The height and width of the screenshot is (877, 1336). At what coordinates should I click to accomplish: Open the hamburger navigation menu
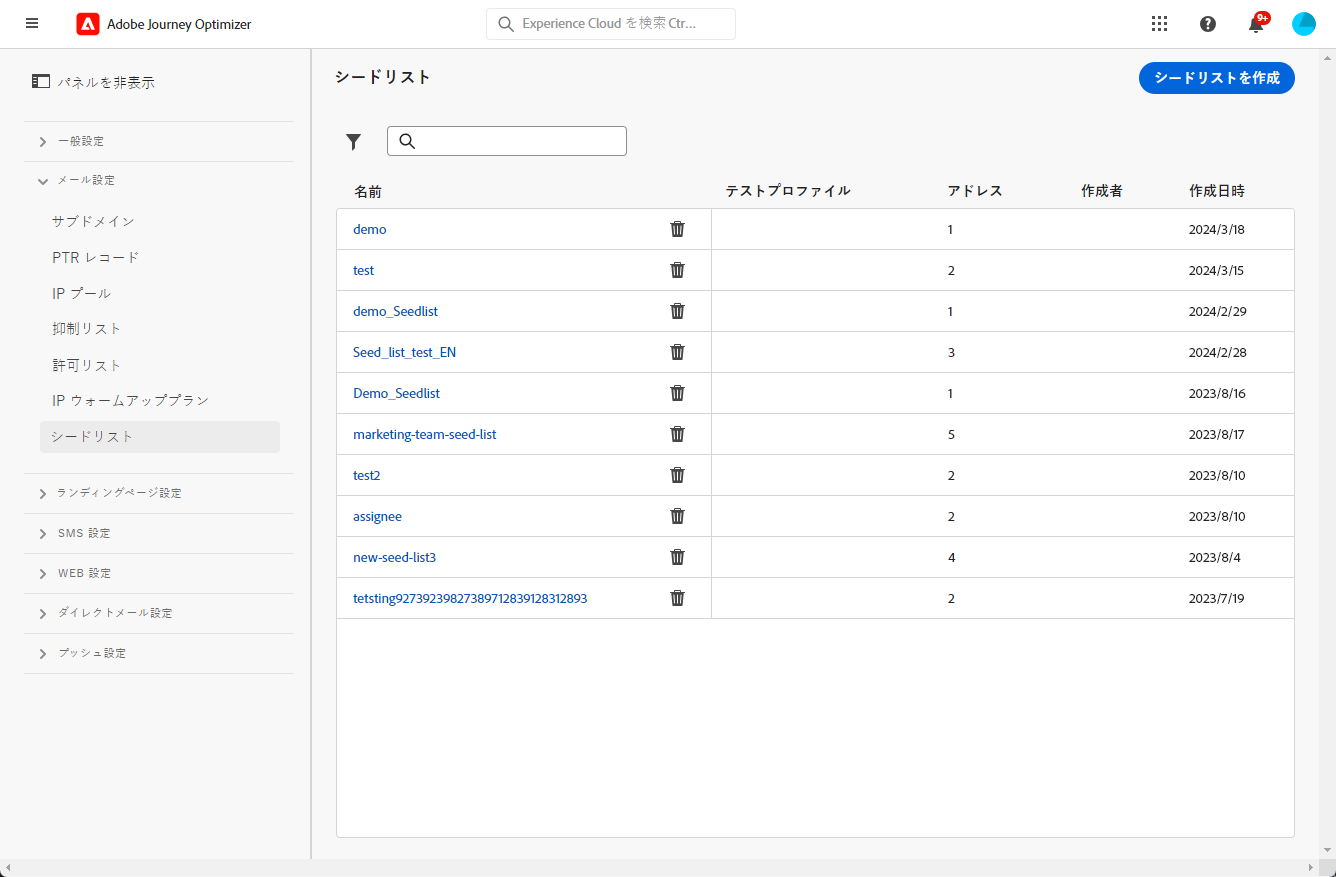click(x=32, y=24)
